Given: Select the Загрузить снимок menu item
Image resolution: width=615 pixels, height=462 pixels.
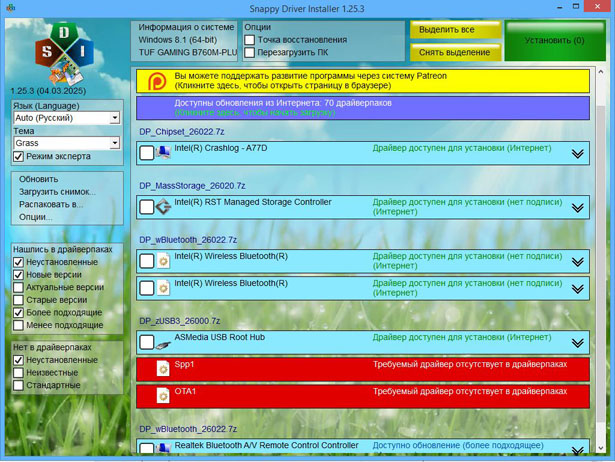Looking at the screenshot, I should tap(57, 191).
